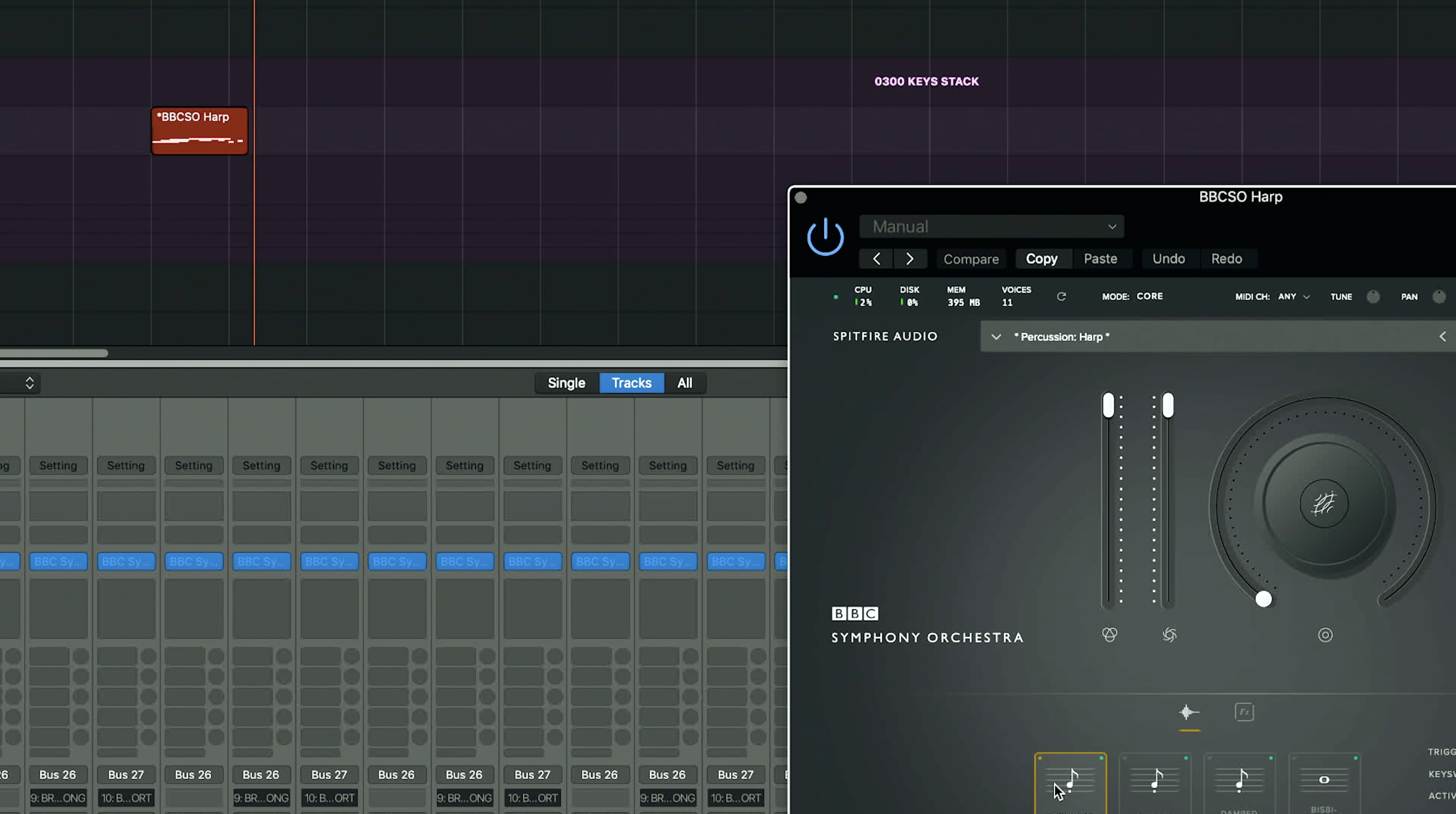Open the Fx panel icon
1456x814 pixels.
coord(1244,712)
